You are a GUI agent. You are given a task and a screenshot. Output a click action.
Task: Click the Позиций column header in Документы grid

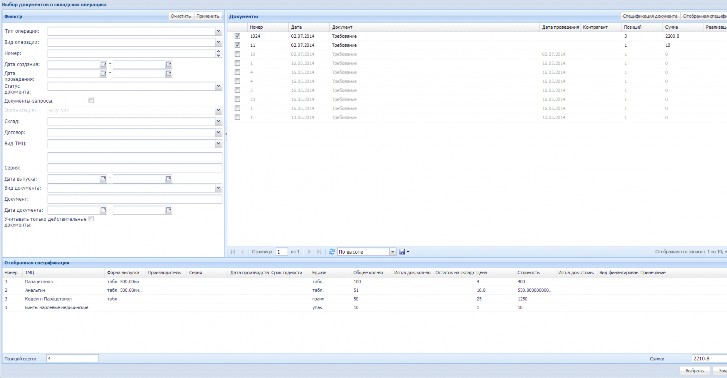pos(642,27)
